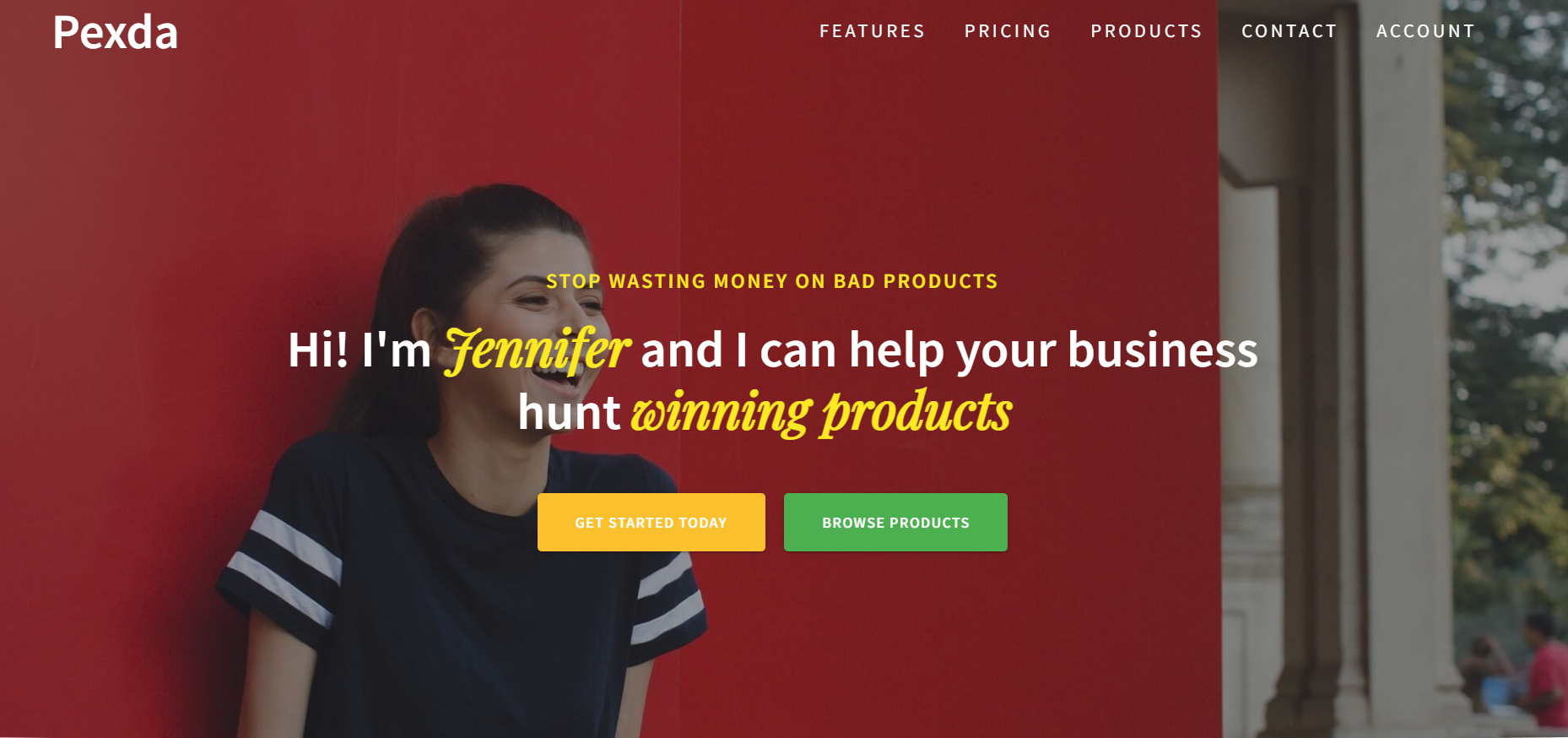Click the green tree foliage behind the pillar

pyautogui.click(x=1511, y=253)
